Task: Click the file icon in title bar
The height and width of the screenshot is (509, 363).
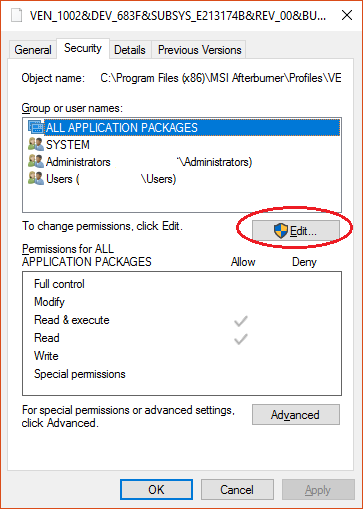Action: [16, 15]
